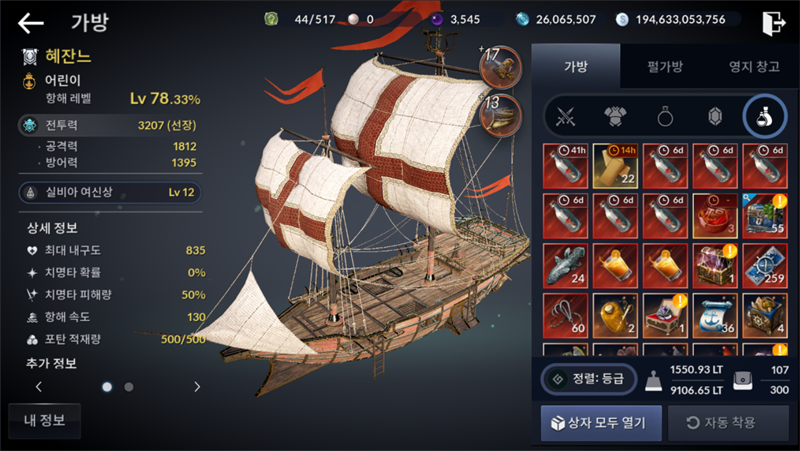
Task: Open sort option 정렬: 등급
Action: [x=589, y=379]
